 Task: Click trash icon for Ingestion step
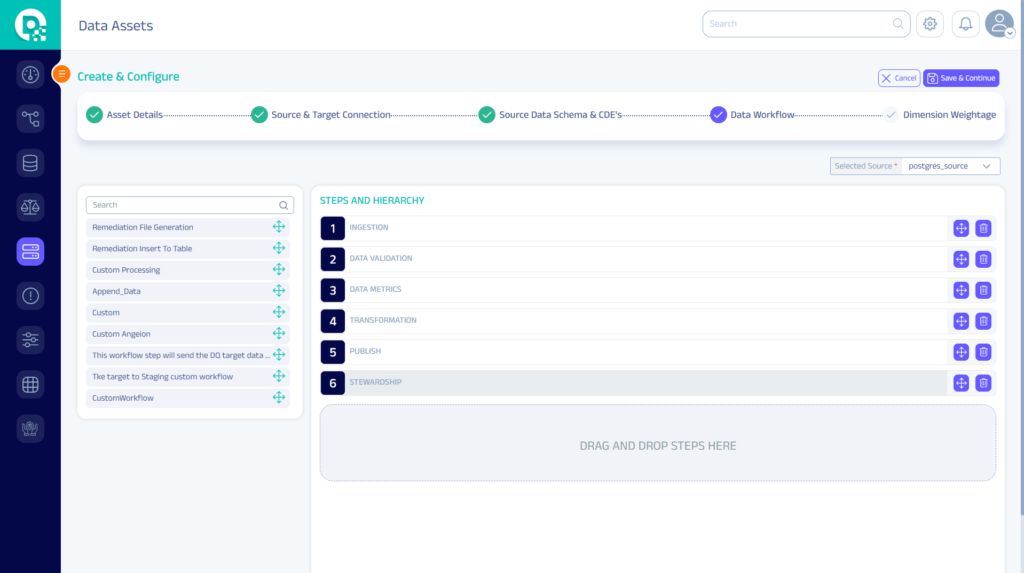tap(983, 228)
